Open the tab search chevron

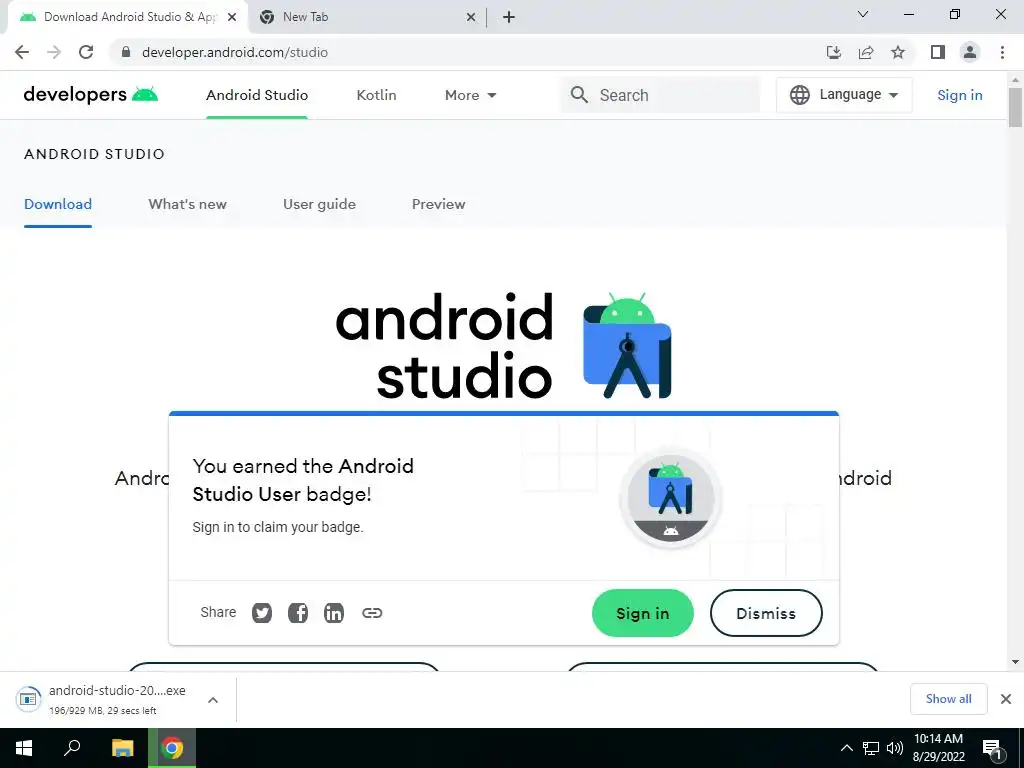863,14
